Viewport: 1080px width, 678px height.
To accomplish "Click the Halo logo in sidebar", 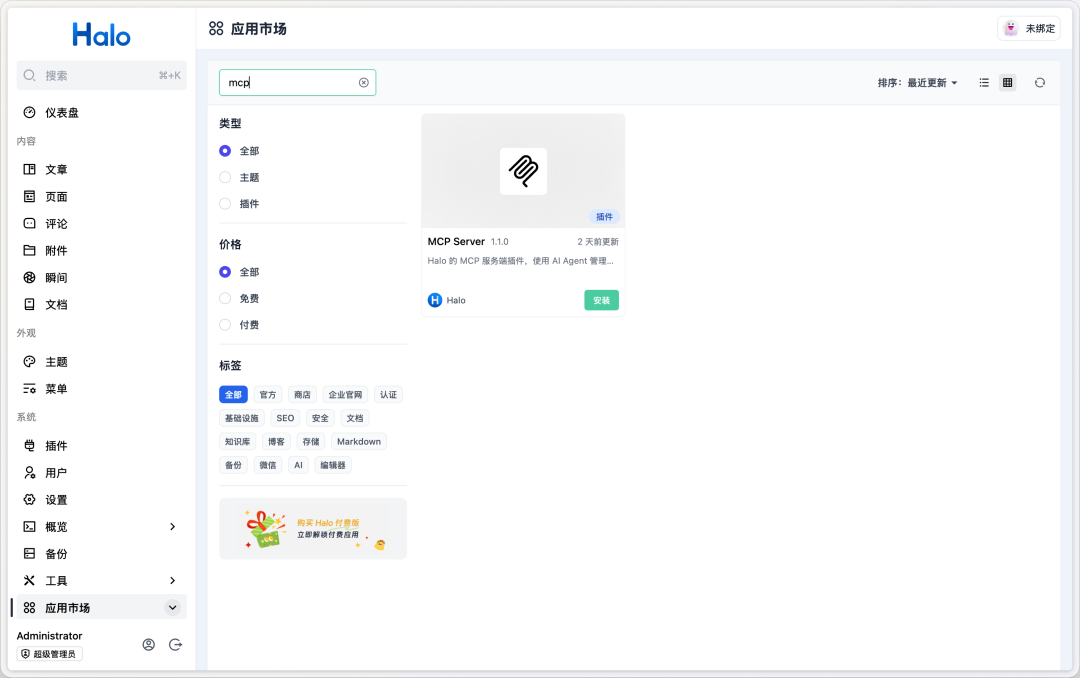I will [x=101, y=34].
